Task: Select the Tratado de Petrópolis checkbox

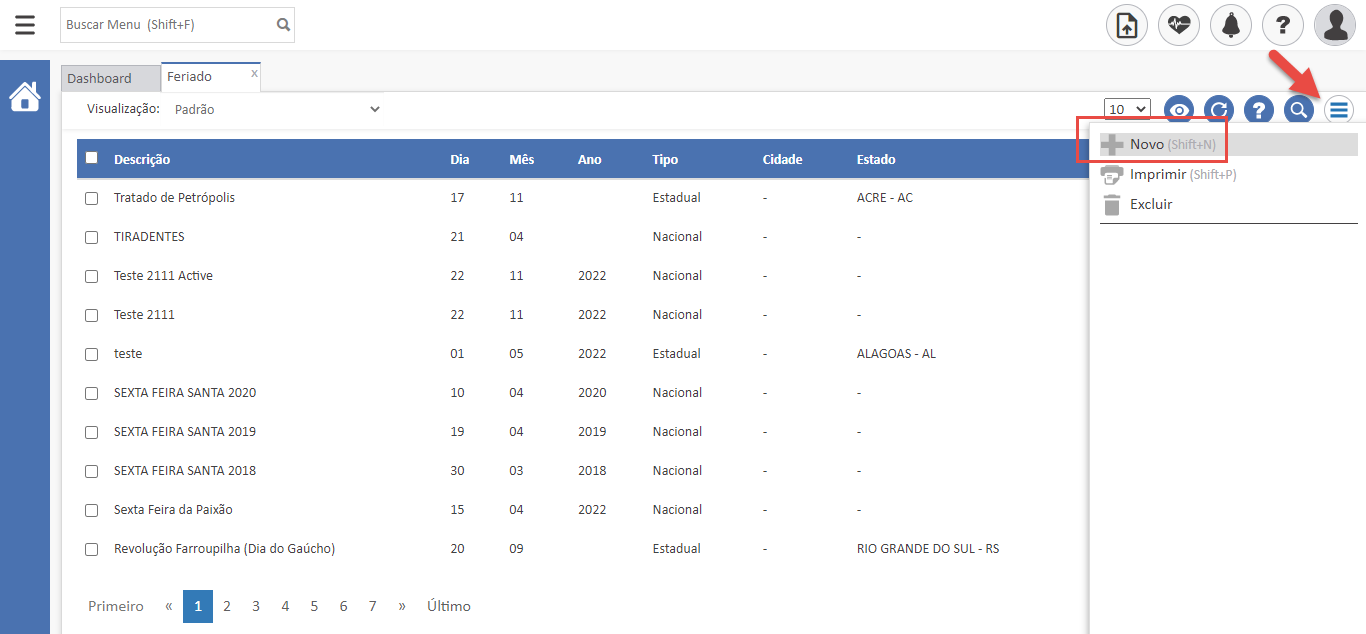Action: (92, 198)
